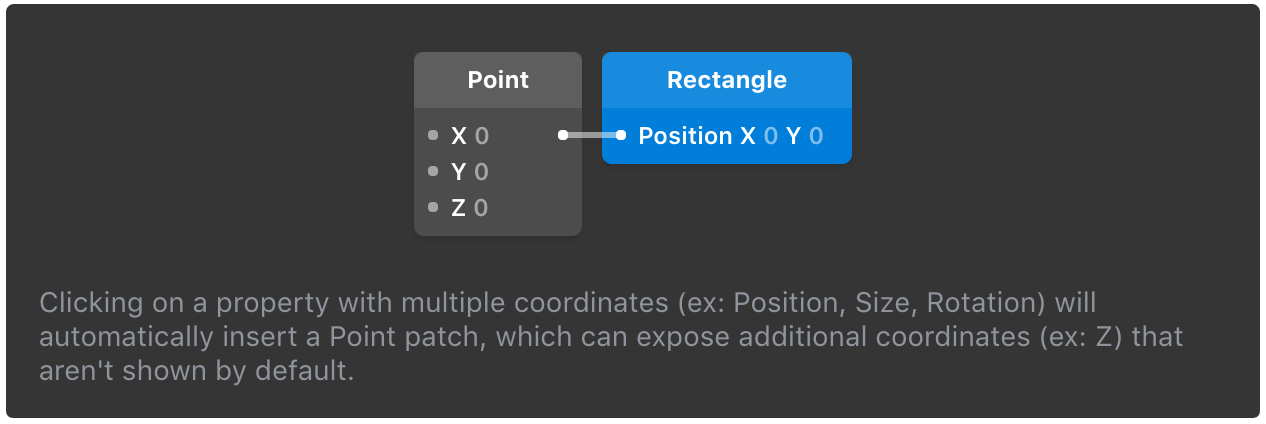Edit the X value in Point patch

point(482,136)
